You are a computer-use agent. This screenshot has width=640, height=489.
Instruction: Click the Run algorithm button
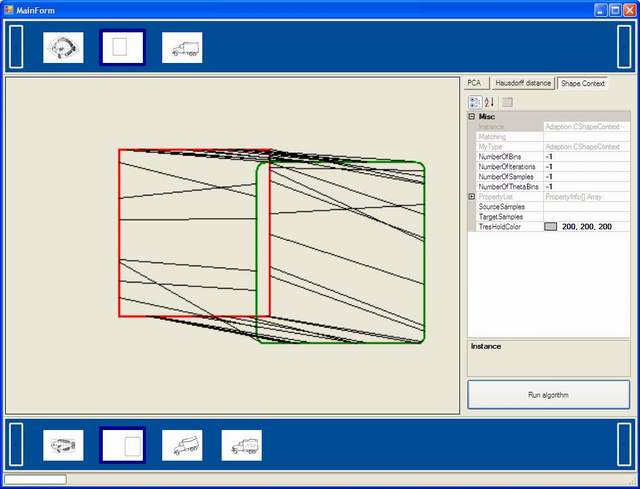pyautogui.click(x=549, y=395)
